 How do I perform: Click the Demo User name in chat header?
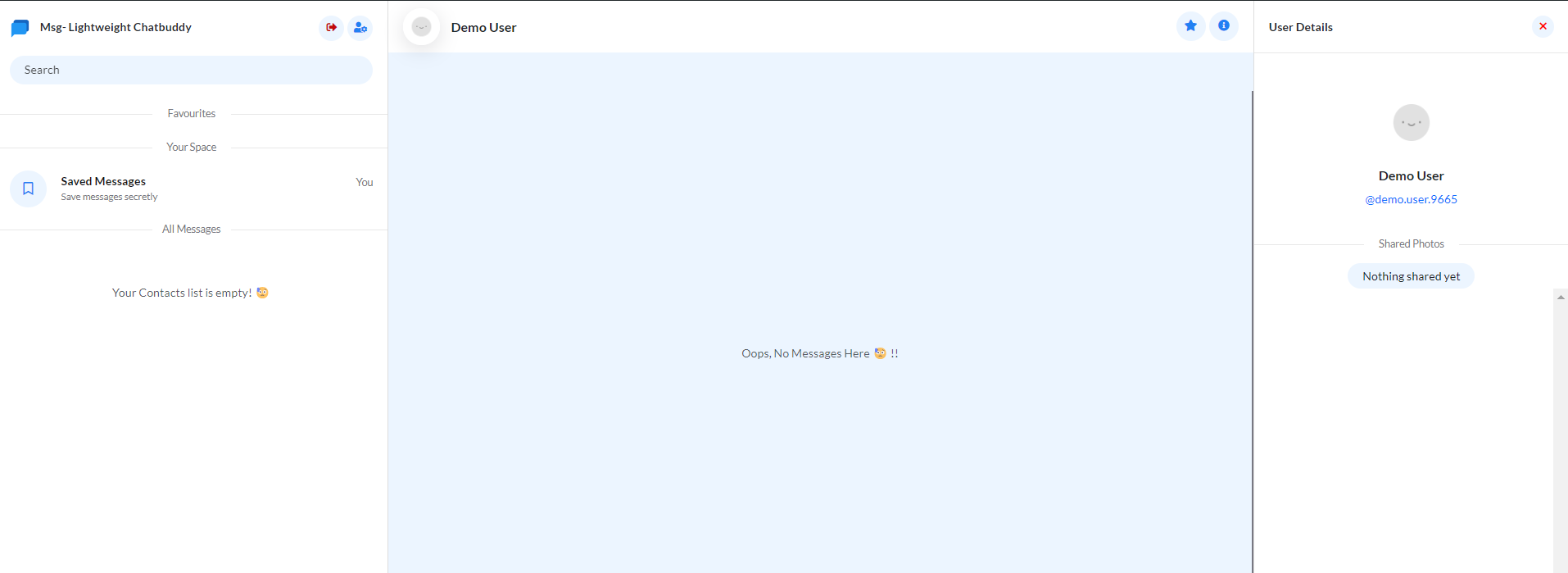483,27
